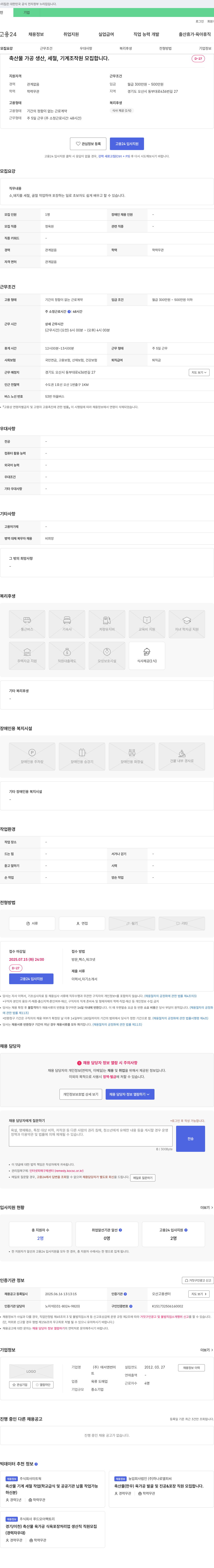214x1568 pixels.
Task: Jump to the 근무조건 section tab
Action: coord(46,48)
